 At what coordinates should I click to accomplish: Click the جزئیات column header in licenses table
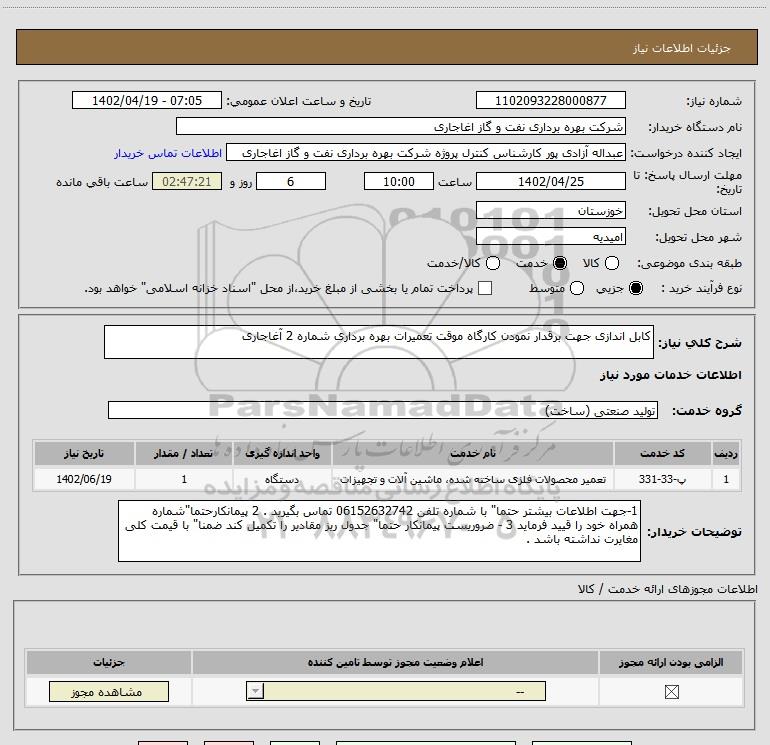[x=109, y=662]
